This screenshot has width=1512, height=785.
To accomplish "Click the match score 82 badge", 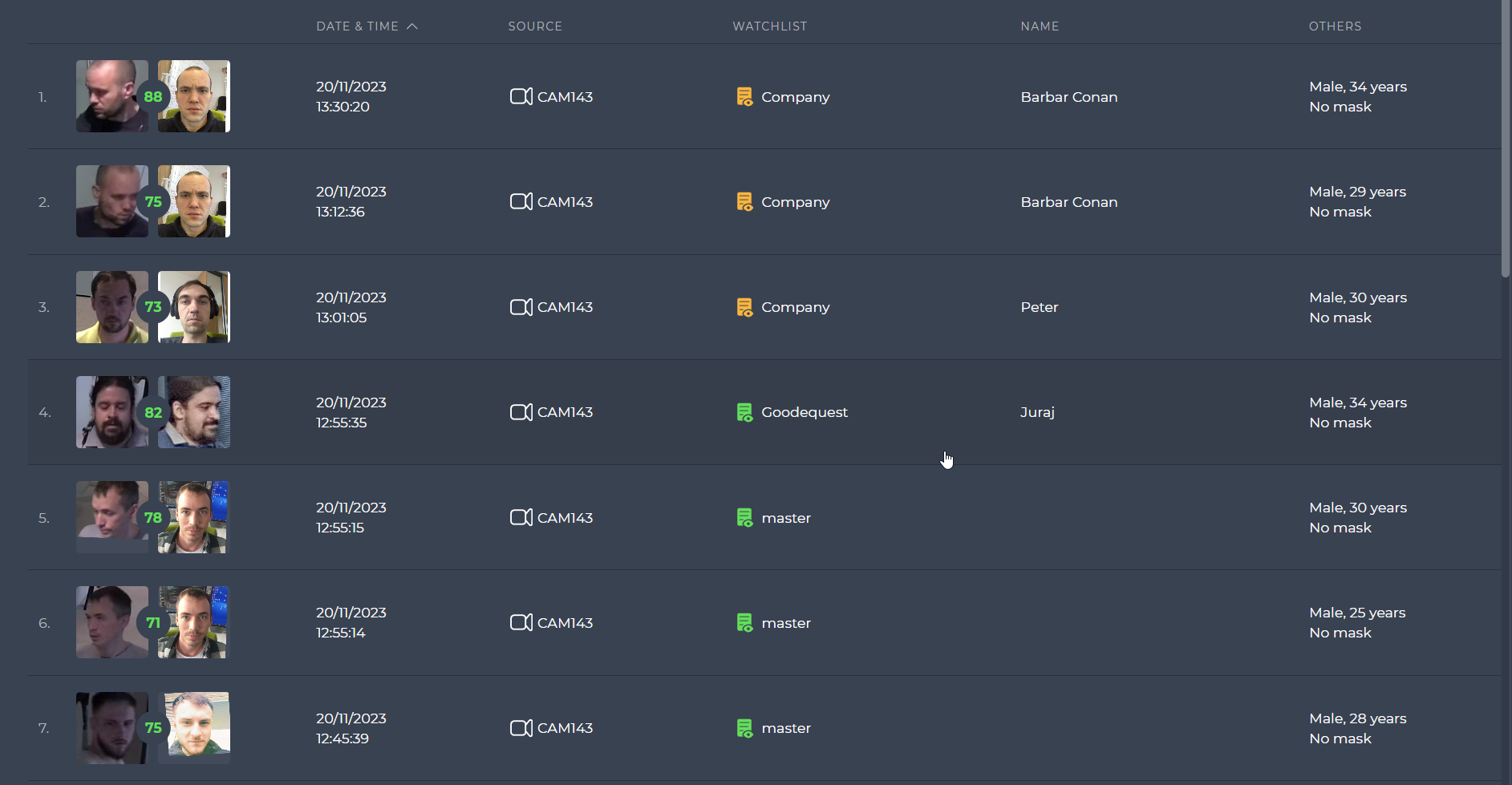I will click(x=153, y=412).
